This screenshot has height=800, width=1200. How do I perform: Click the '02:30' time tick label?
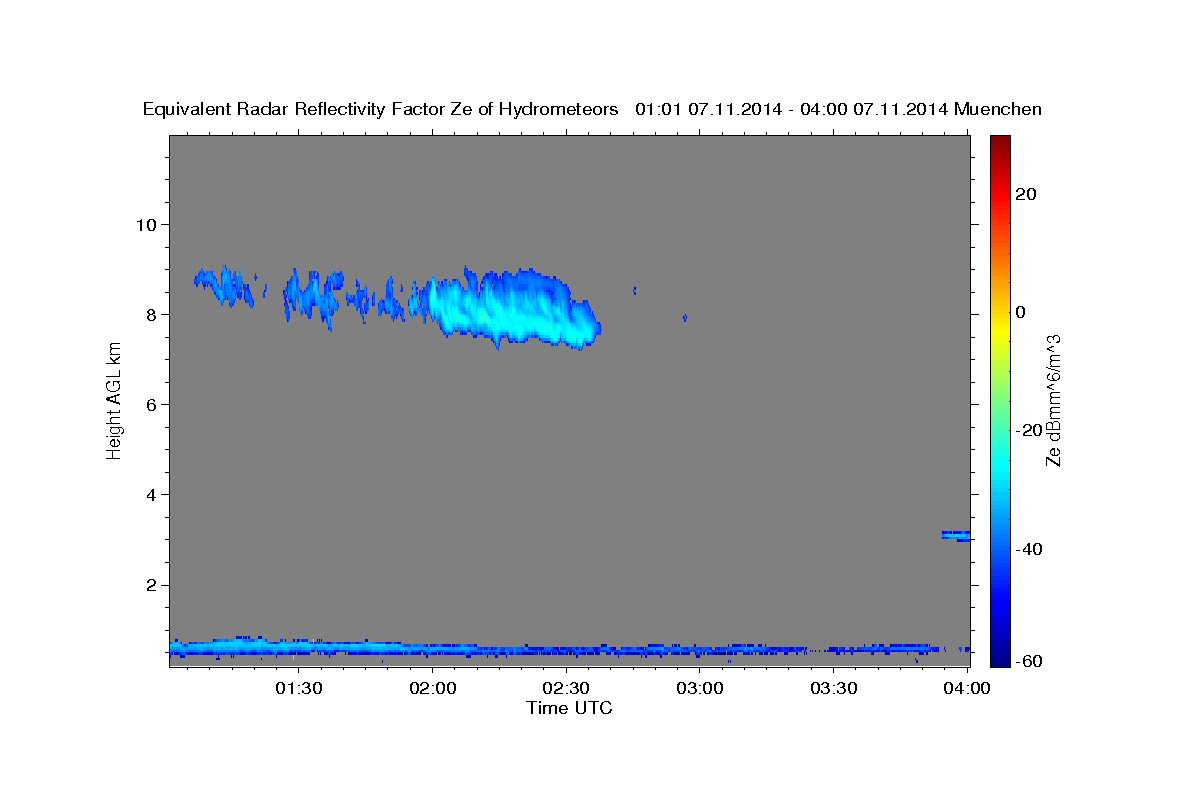[x=567, y=688]
